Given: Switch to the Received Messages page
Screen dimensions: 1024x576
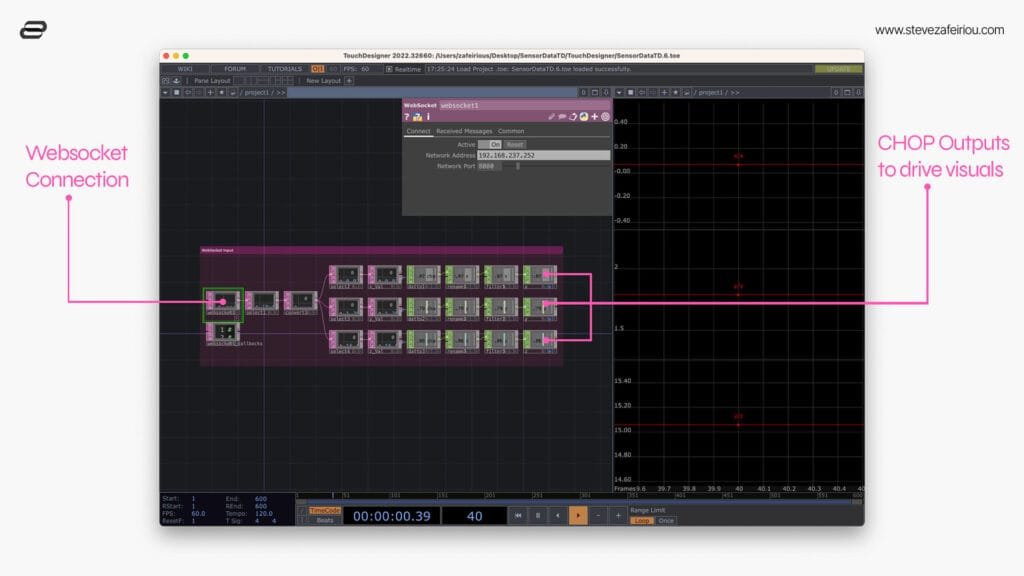Looking at the screenshot, I should point(464,131).
